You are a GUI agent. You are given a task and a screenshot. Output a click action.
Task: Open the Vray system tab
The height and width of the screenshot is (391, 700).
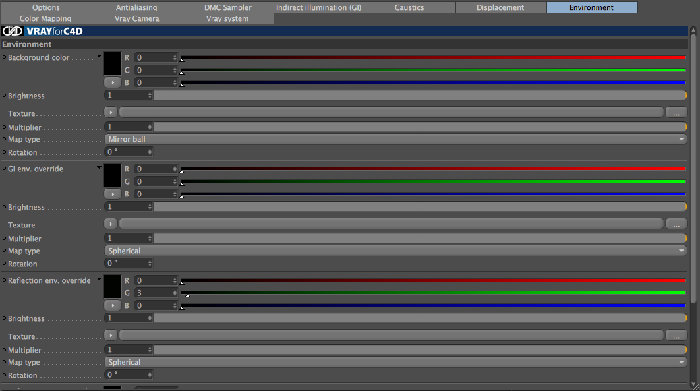coord(228,19)
